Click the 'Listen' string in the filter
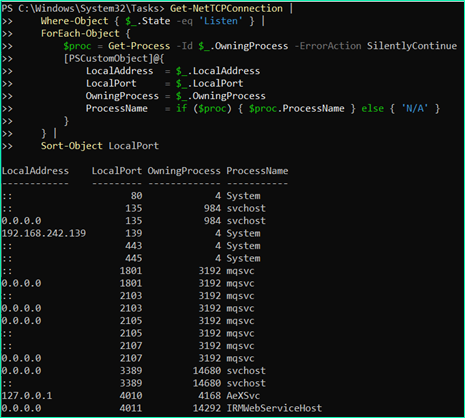This screenshot has width=465, height=418. (221, 21)
